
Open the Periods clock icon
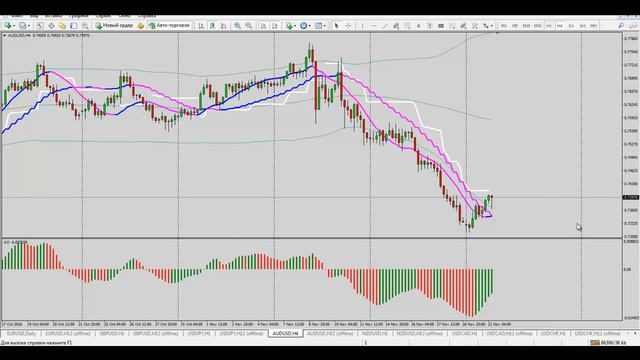(x=303, y=26)
